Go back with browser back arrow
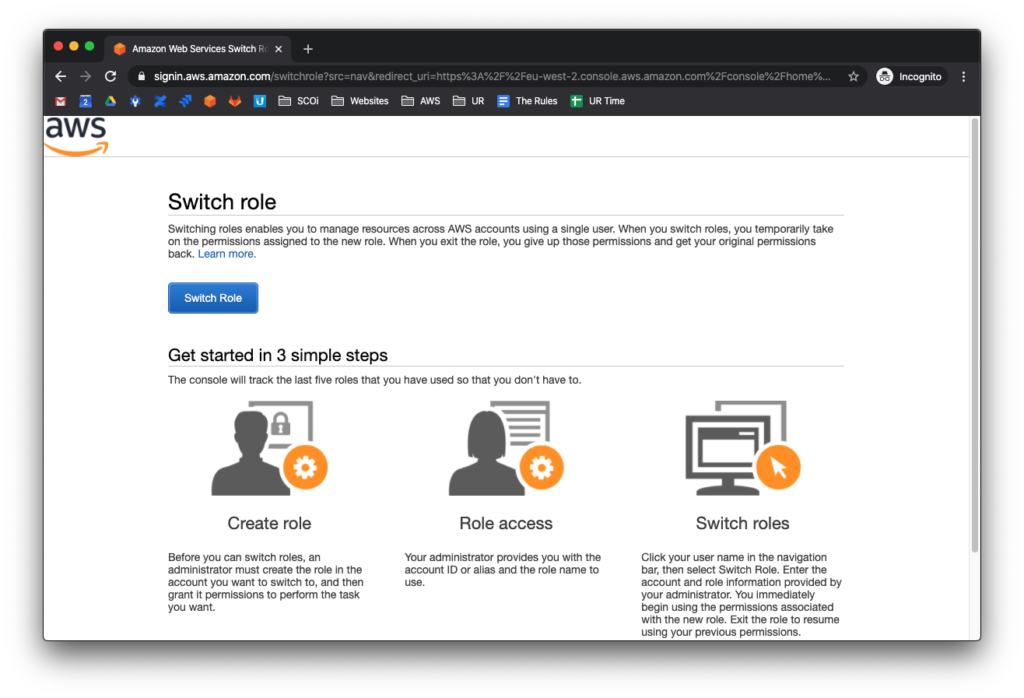1024x698 pixels. 61,76
